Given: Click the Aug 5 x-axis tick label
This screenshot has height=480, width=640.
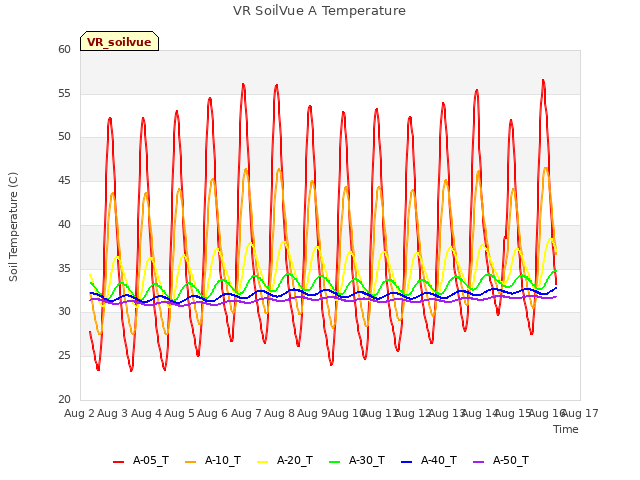Looking at the screenshot, I should point(179,413).
